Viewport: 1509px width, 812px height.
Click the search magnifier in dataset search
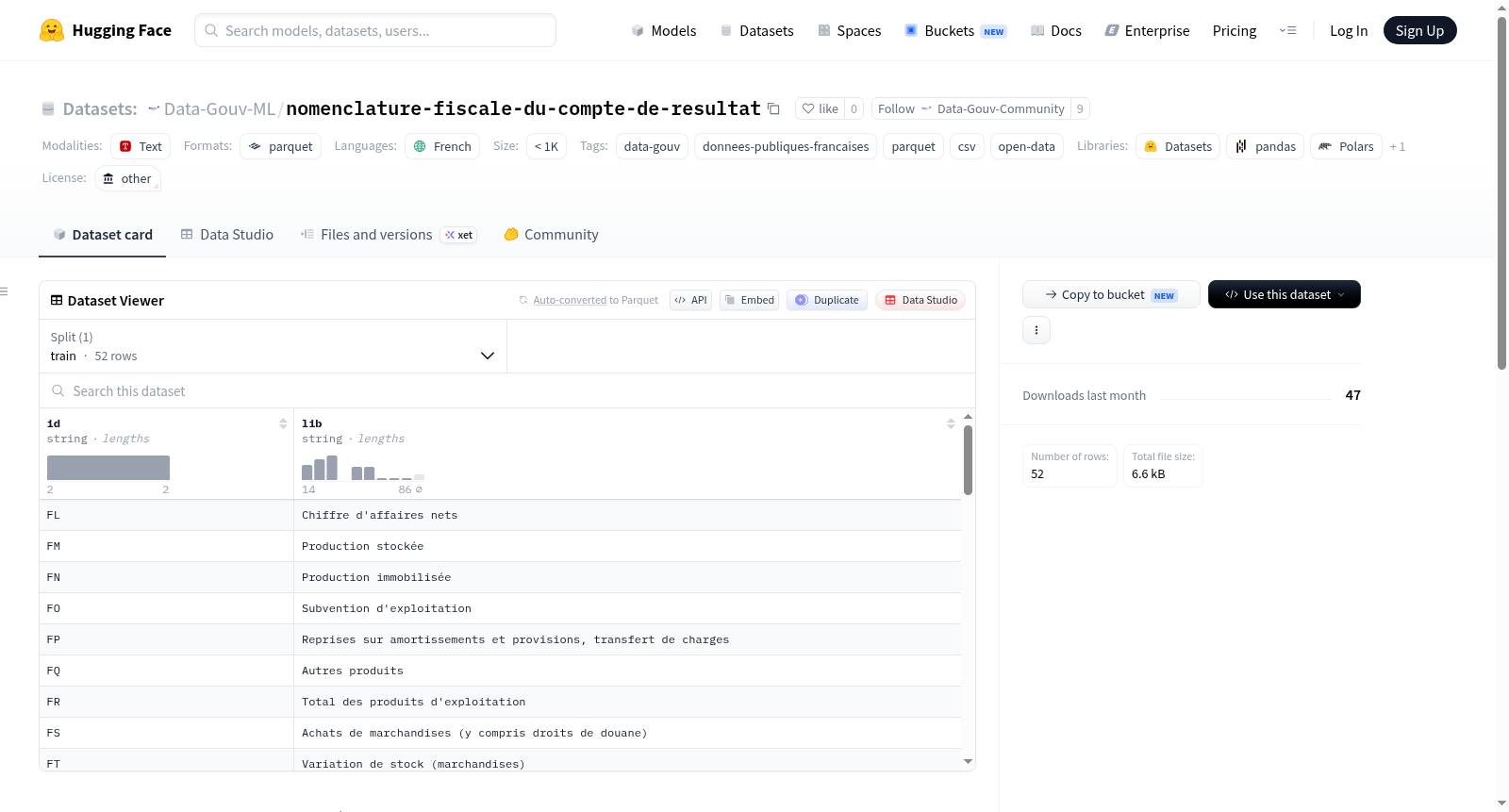point(58,390)
